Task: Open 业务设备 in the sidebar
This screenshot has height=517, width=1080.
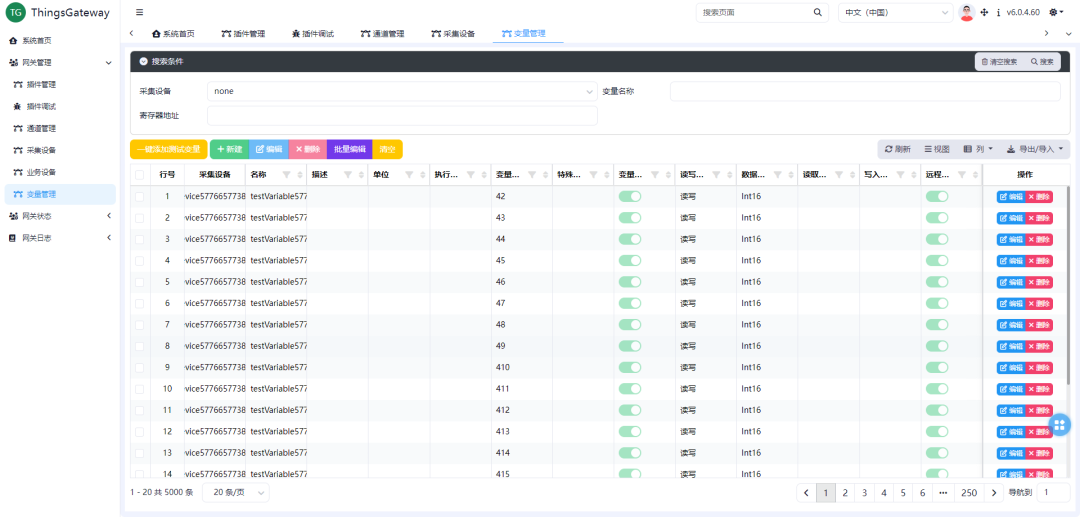Action: point(41,172)
